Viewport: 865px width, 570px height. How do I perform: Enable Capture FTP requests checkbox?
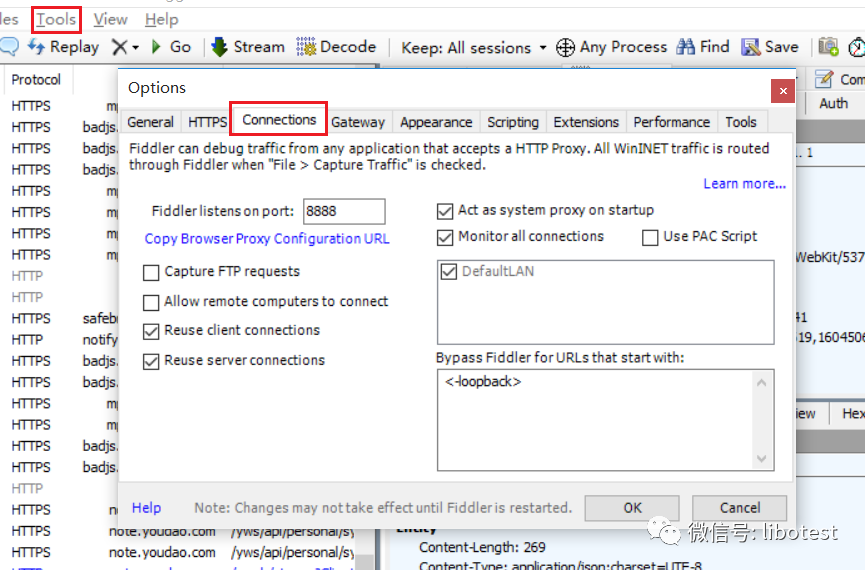(151, 273)
